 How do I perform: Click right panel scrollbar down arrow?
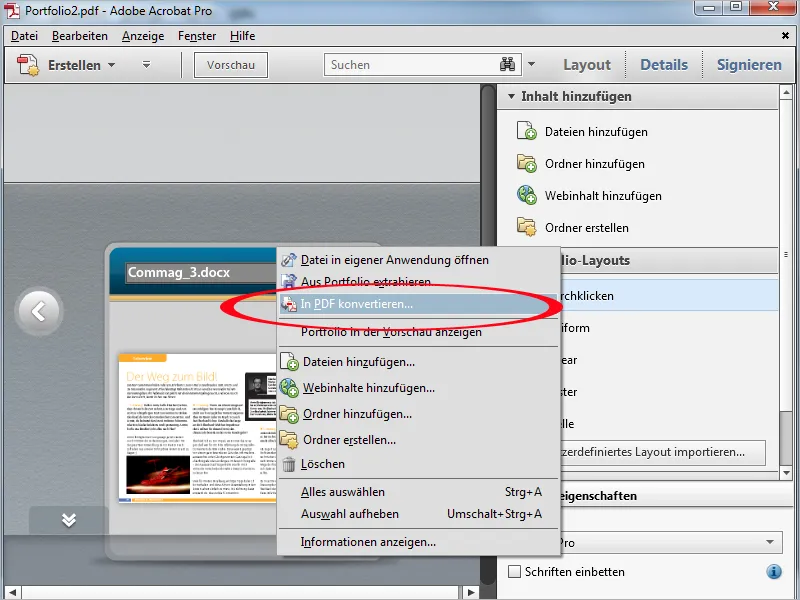point(786,473)
